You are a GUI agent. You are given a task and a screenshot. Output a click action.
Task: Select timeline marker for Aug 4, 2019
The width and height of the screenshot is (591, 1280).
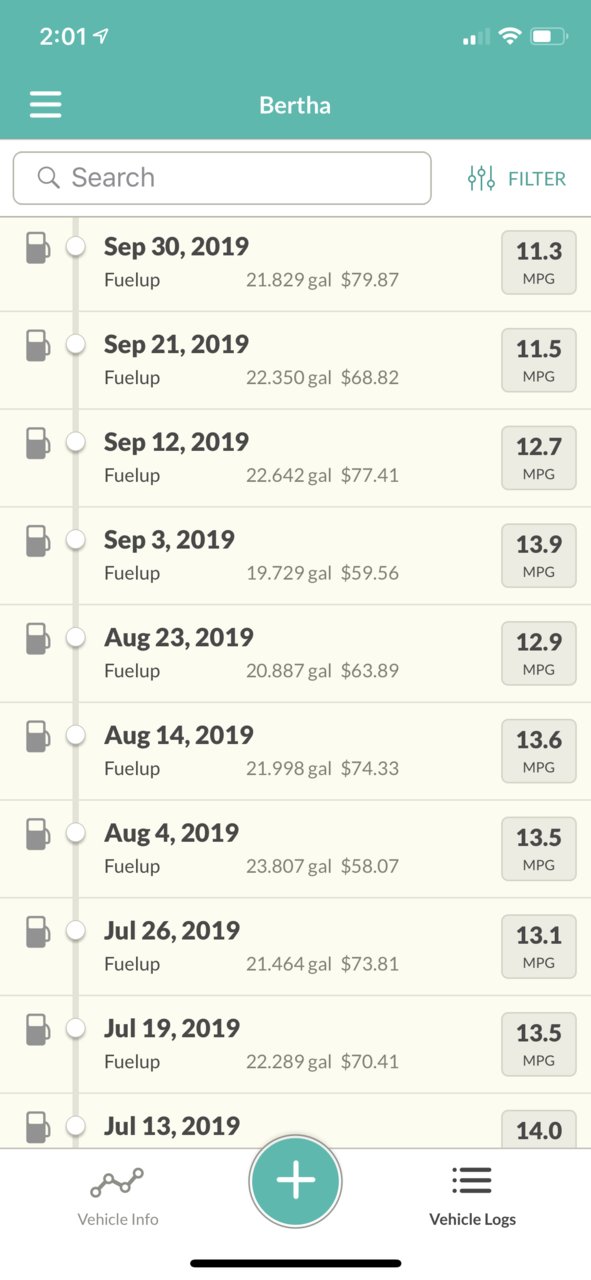(75, 832)
